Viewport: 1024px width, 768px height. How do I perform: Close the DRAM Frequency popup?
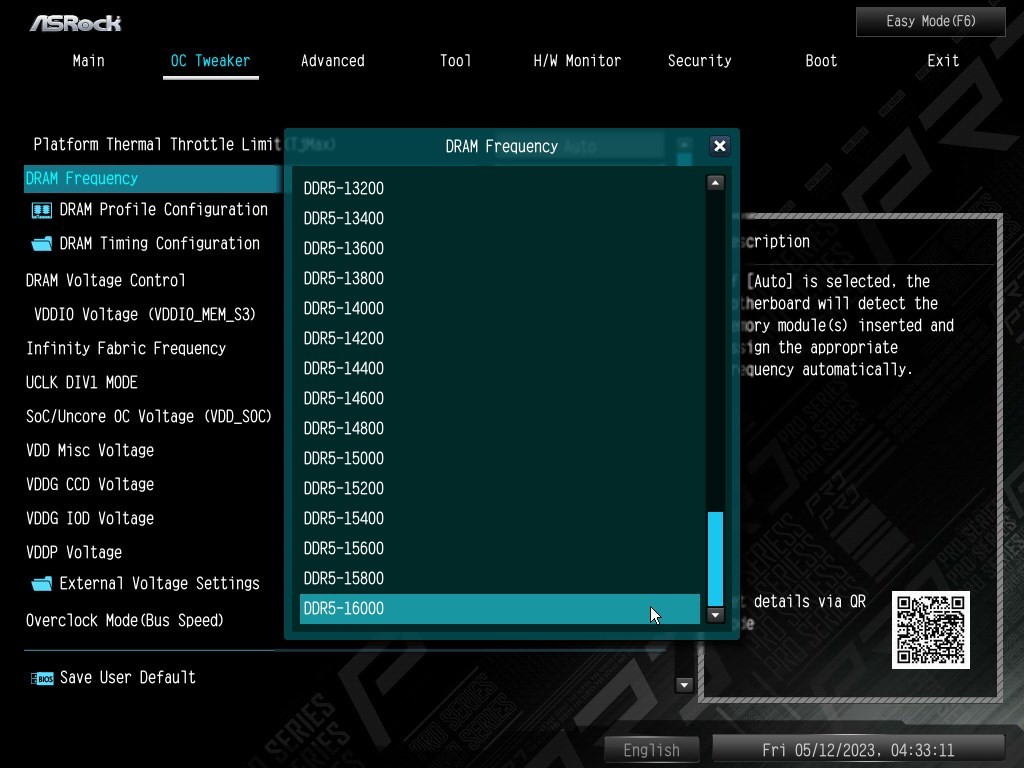coord(719,146)
